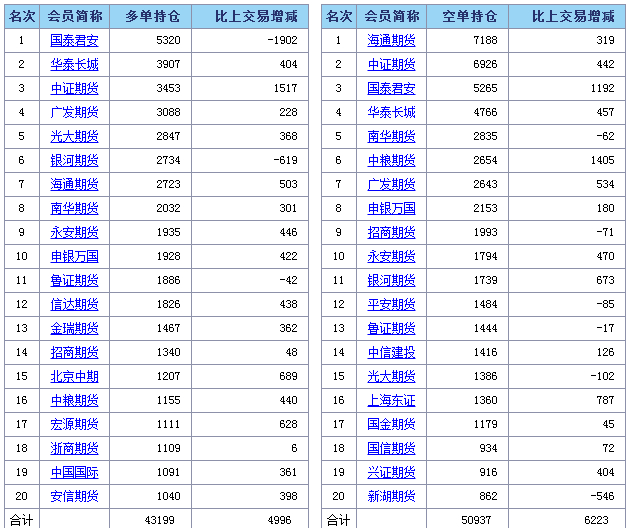630x528 pixels.
Task: Click 永安期货 link in 多单持仓 table
Action: click(74, 232)
